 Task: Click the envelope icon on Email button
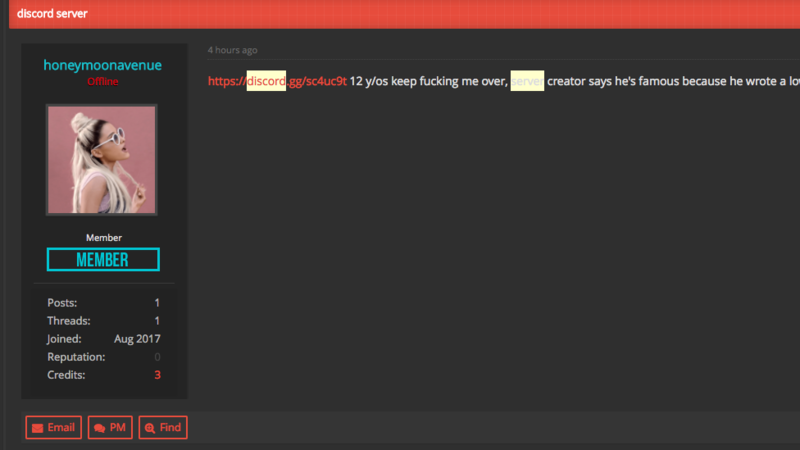click(x=37, y=428)
